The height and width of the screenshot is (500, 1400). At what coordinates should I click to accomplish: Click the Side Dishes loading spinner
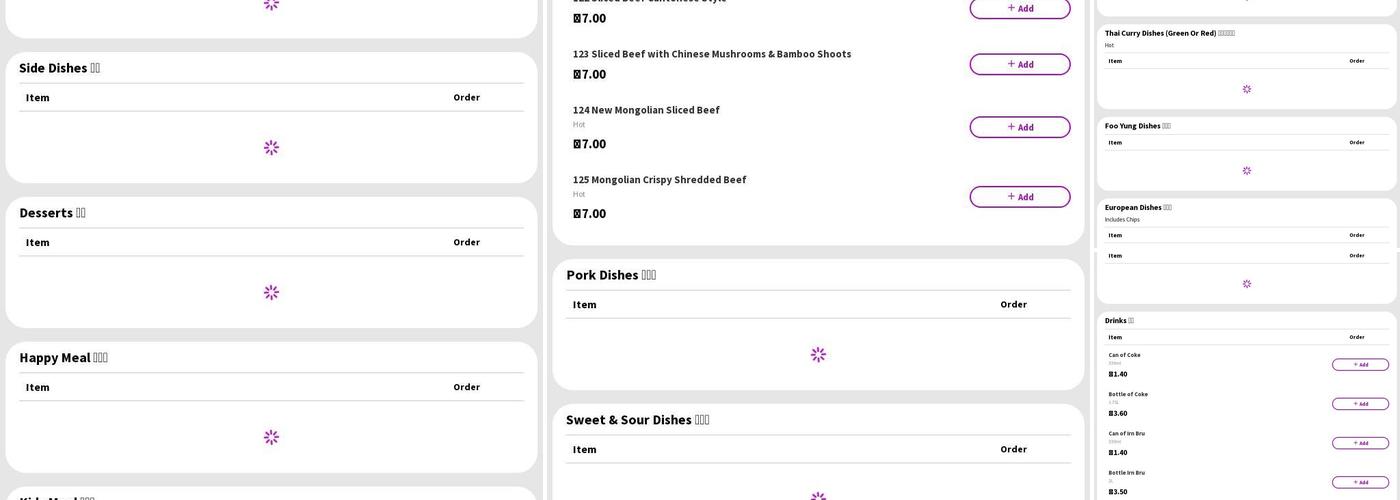coord(271,148)
